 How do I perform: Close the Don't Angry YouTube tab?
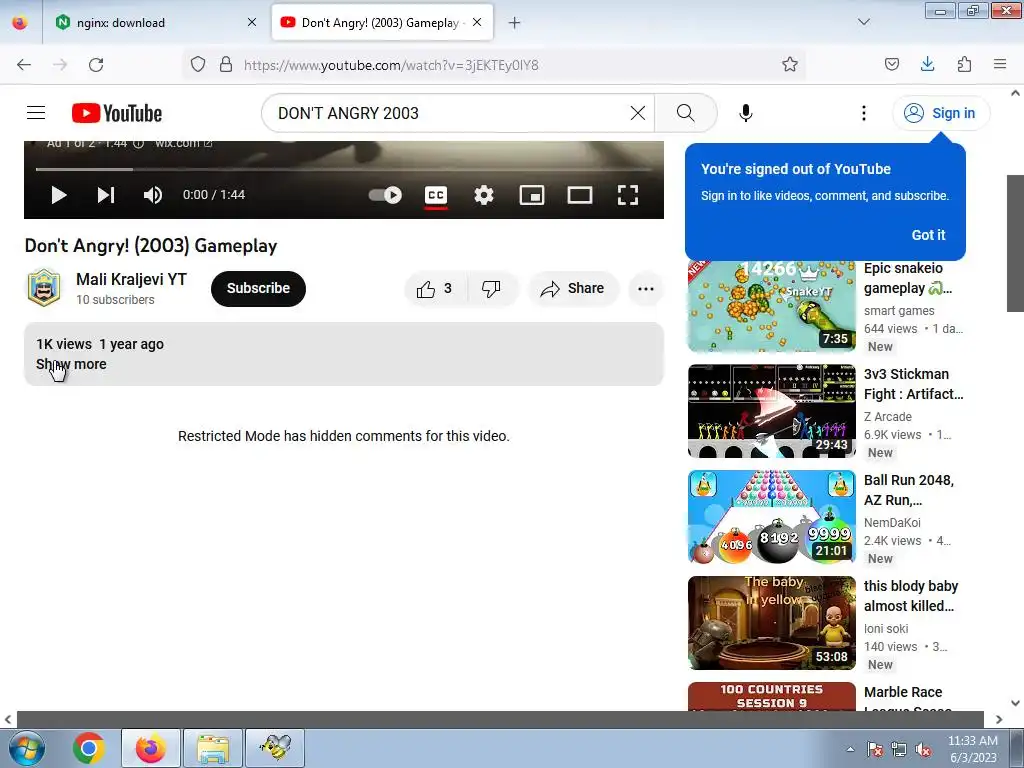(477, 23)
